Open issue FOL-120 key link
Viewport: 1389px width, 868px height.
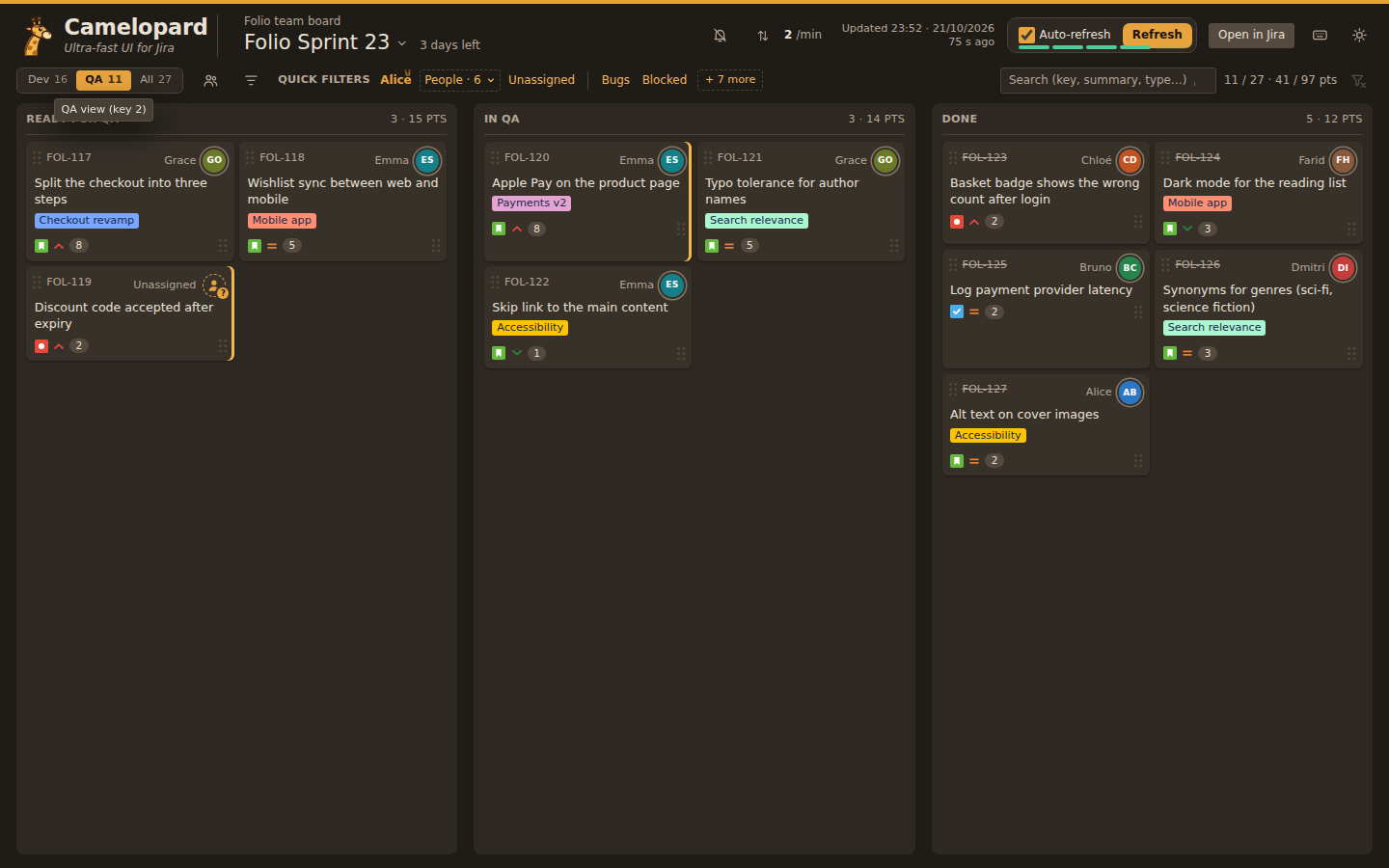pyautogui.click(x=527, y=157)
